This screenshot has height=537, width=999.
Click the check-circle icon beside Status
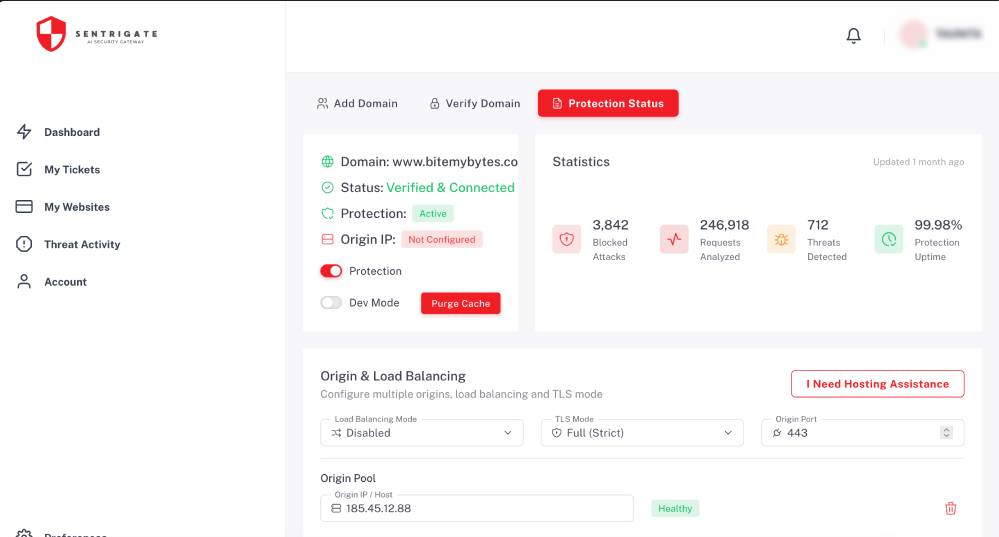click(x=327, y=187)
